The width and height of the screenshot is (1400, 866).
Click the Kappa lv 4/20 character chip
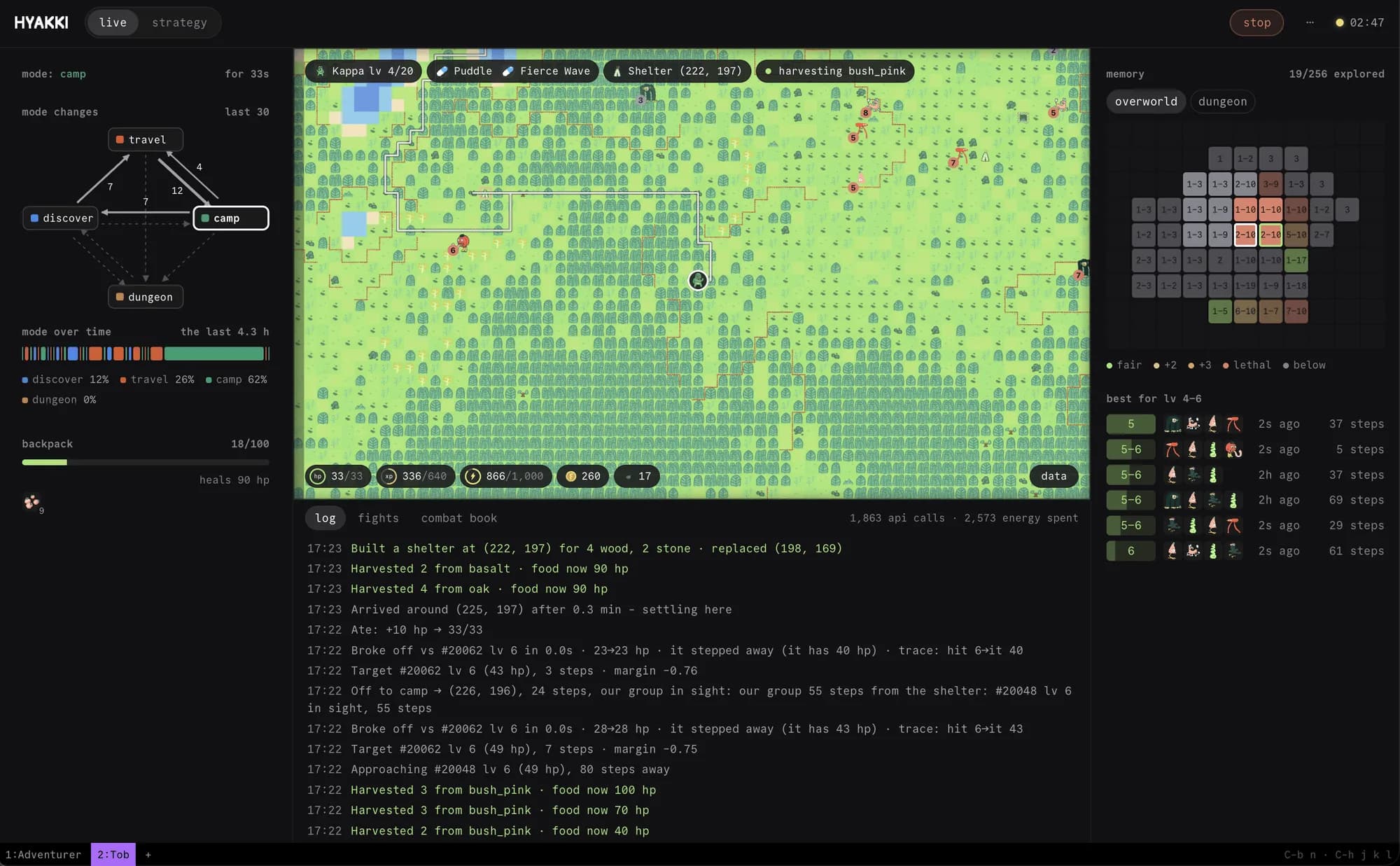click(364, 71)
